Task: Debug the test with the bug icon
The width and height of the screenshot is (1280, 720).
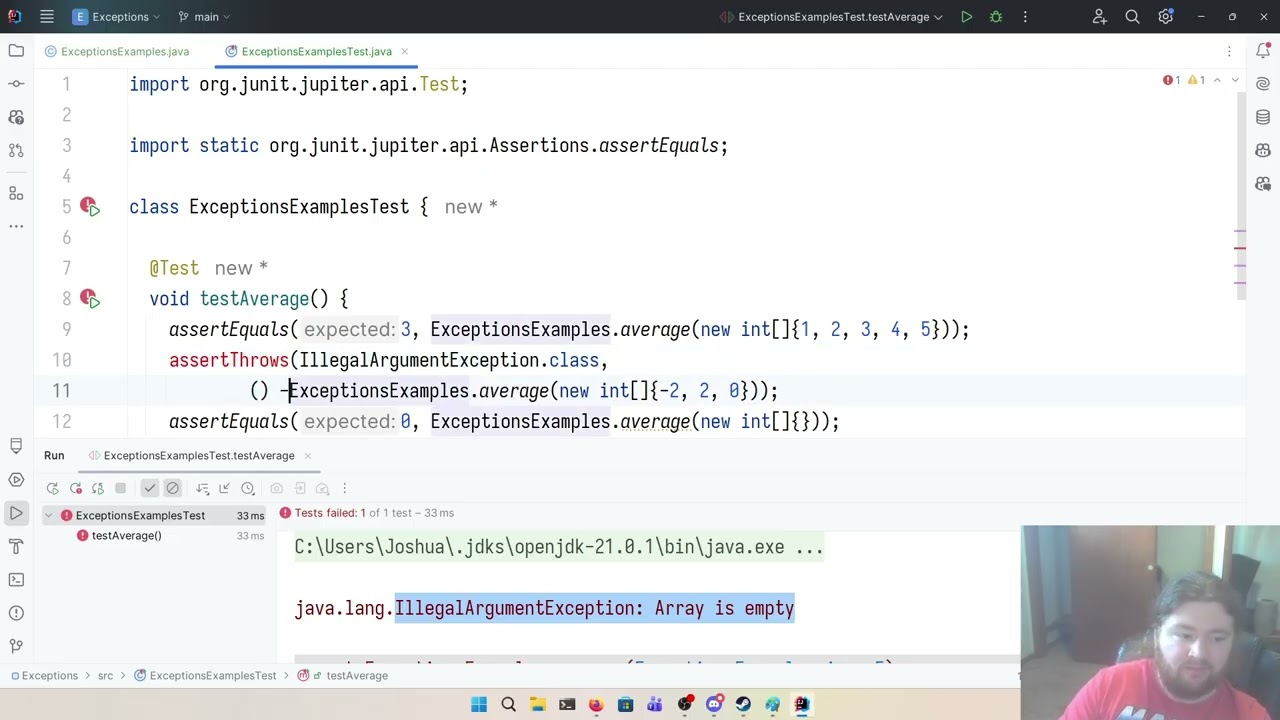Action: pyautogui.click(x=996, y=17)
